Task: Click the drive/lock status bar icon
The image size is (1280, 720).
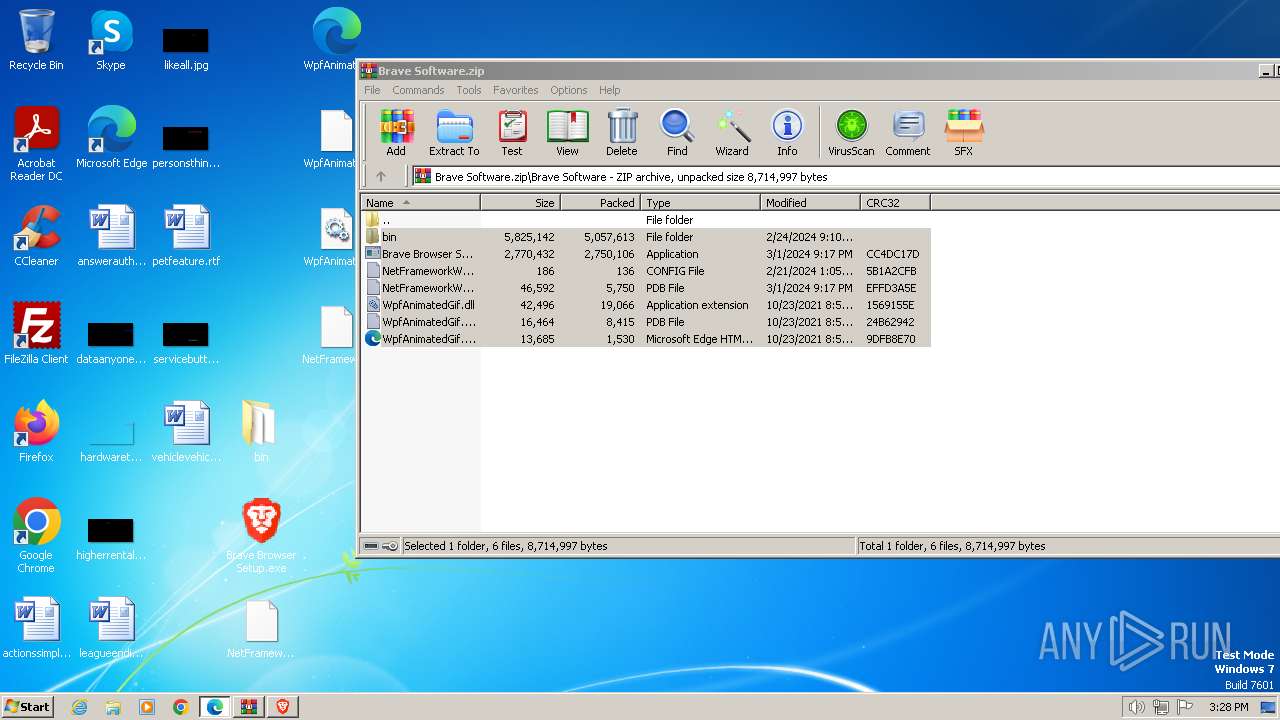Action: coord(380,546)
